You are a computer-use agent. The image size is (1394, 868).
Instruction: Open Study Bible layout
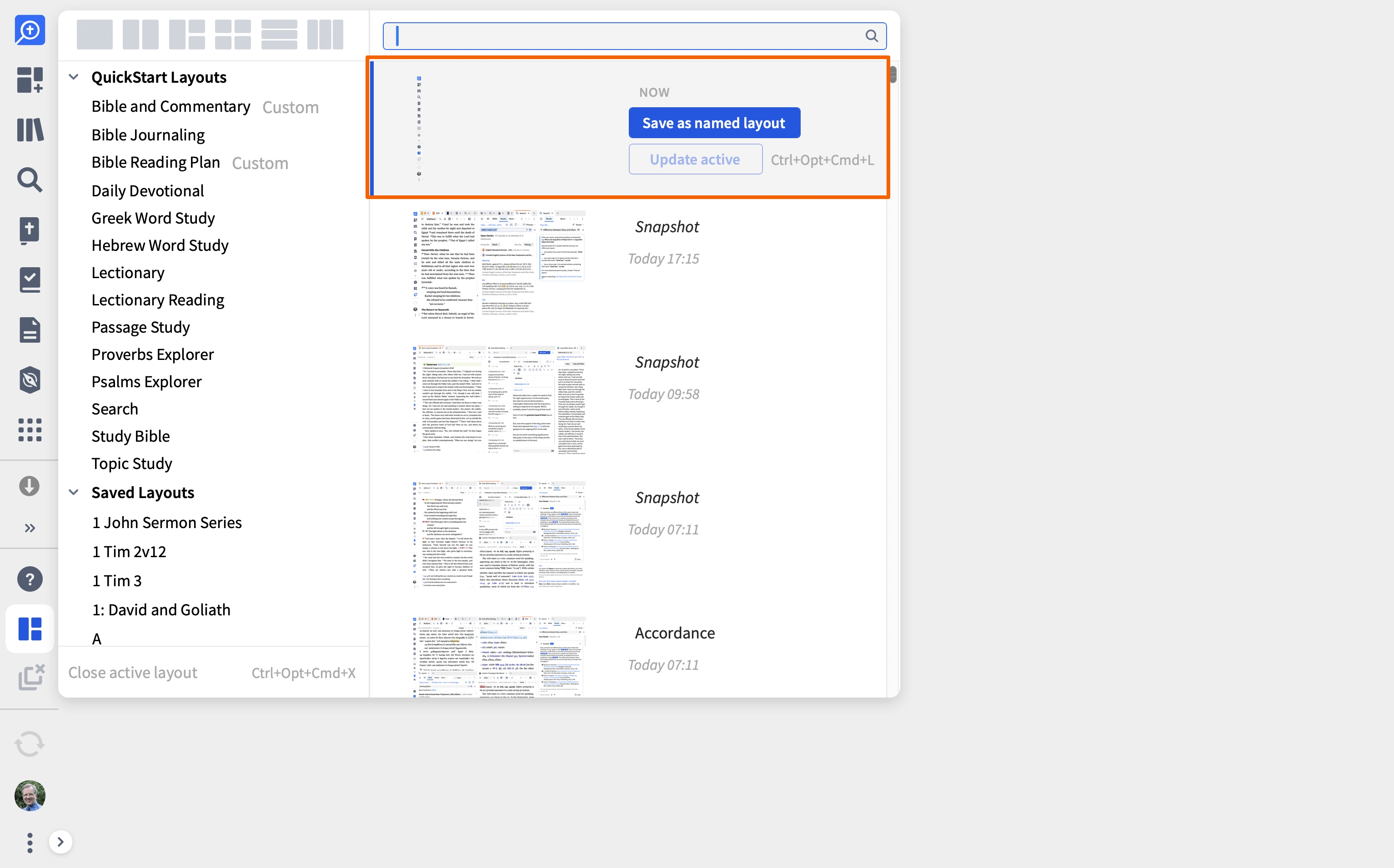pyautogui.click(x=130, y=436)
